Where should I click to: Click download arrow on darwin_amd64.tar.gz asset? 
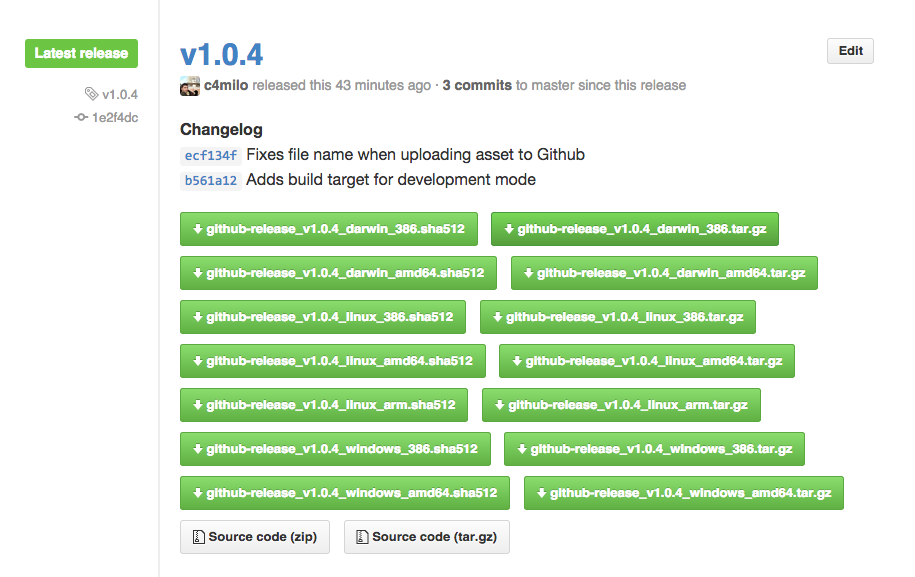click(528, 273)
